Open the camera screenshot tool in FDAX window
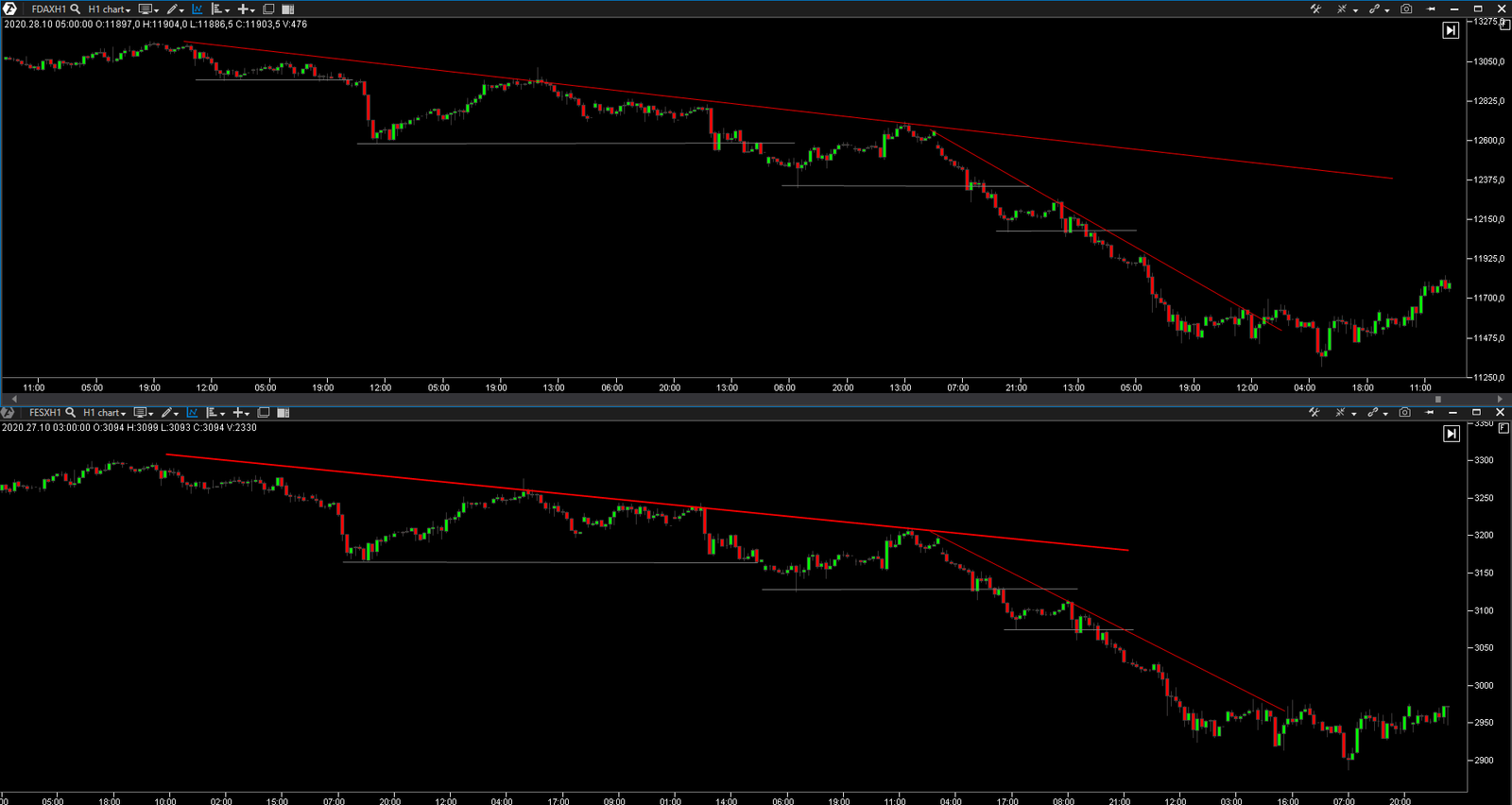This screenshot has height=805, width=1512. pos(1406,9)
